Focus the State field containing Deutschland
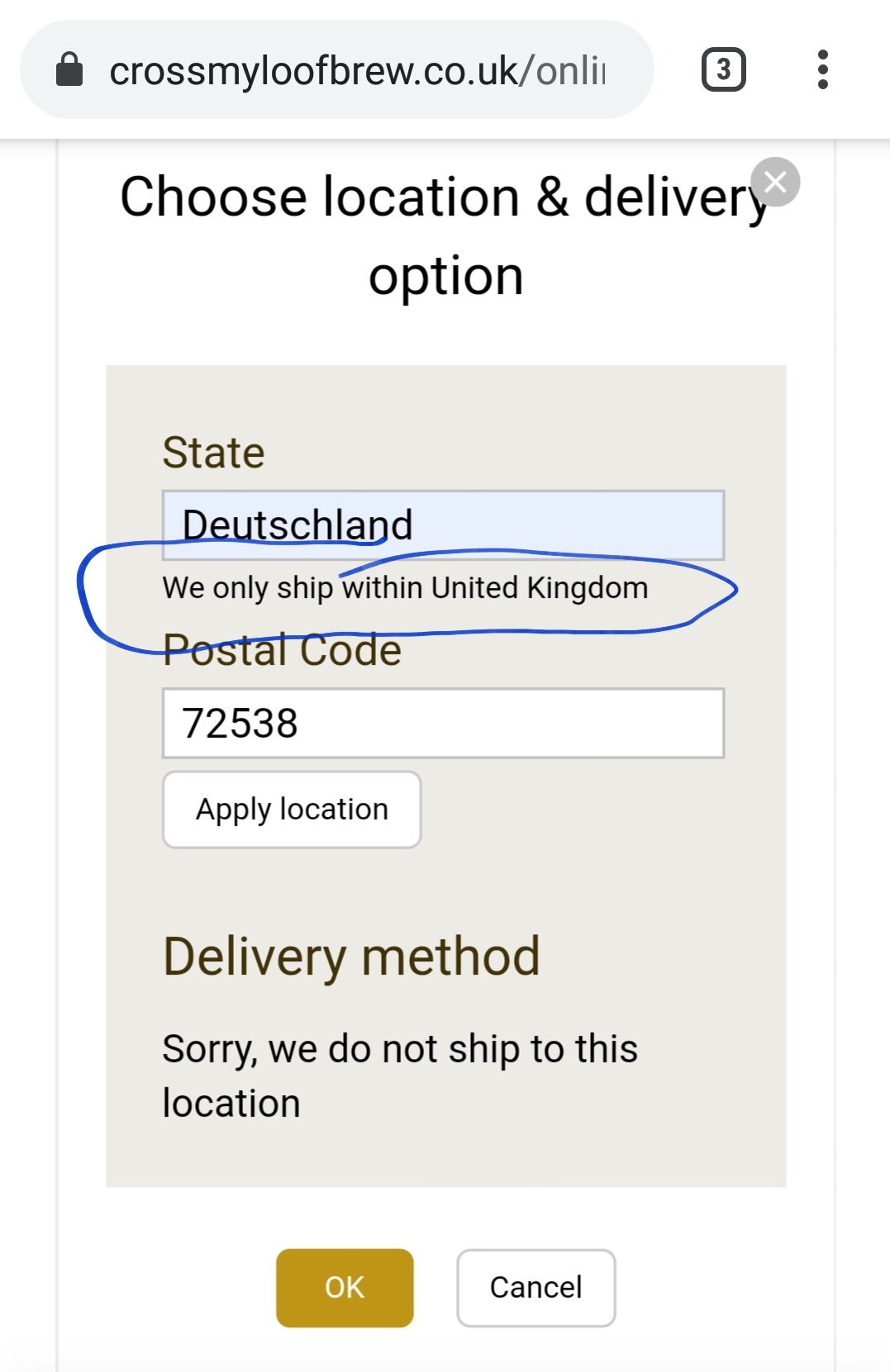This screenshot has height=1372, width=890. pos(443,525)
